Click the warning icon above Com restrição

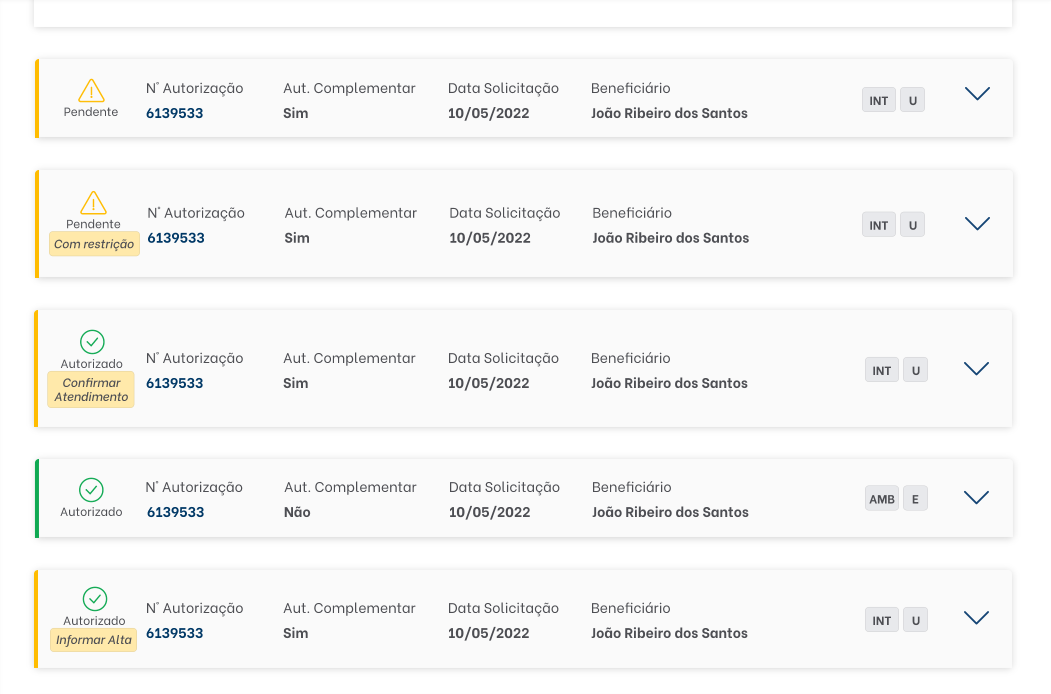click(93, 203)
